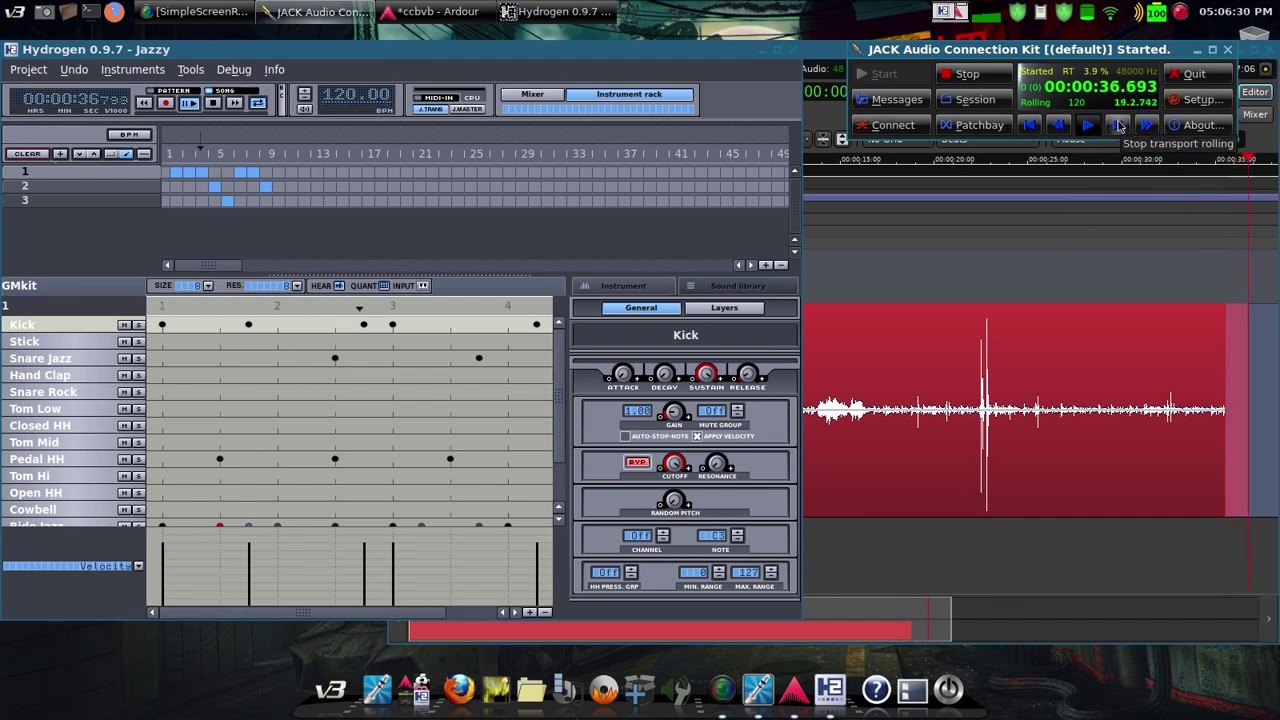Open Firefox from the dock

[458, 690]
